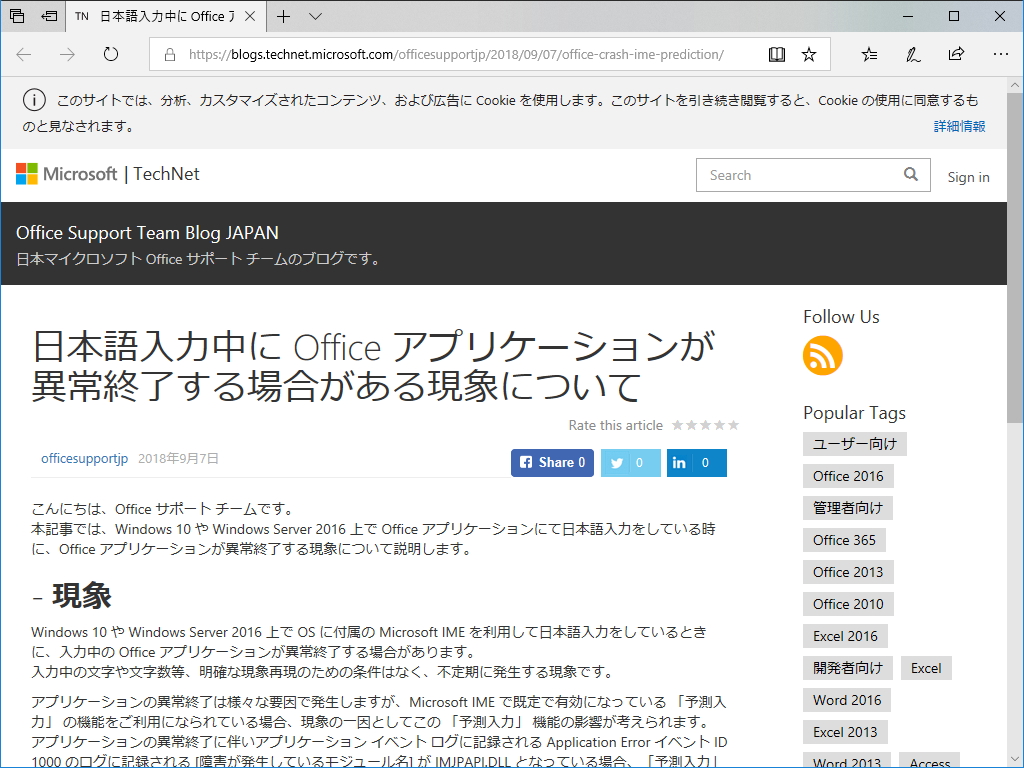Image resolution: width=1024 pixels, height=768 pixels.
Task: Open the Edge share icon
Action: [956, 54]
